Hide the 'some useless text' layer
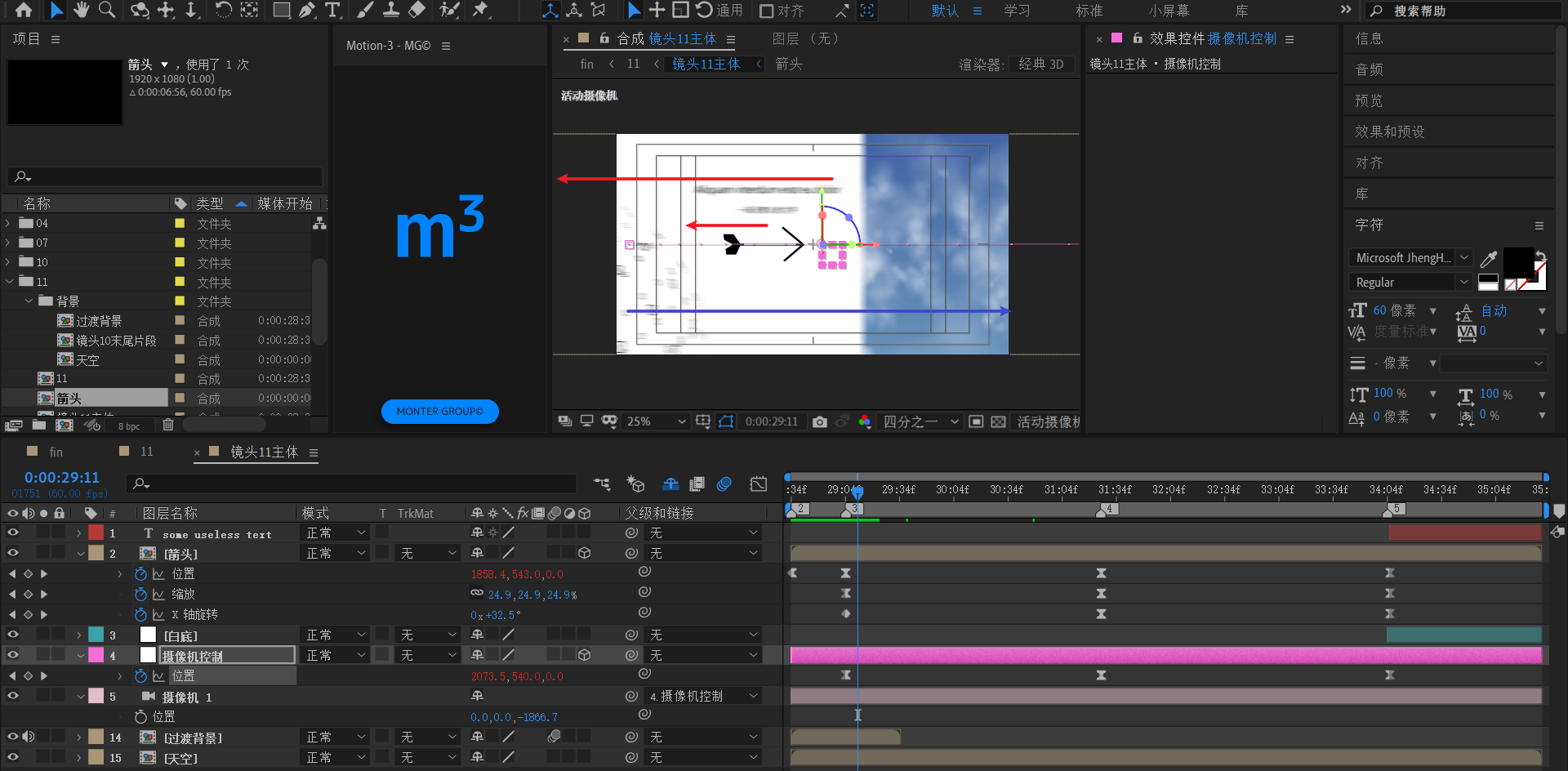The image size is (1568, 771). tap(12, 533)
